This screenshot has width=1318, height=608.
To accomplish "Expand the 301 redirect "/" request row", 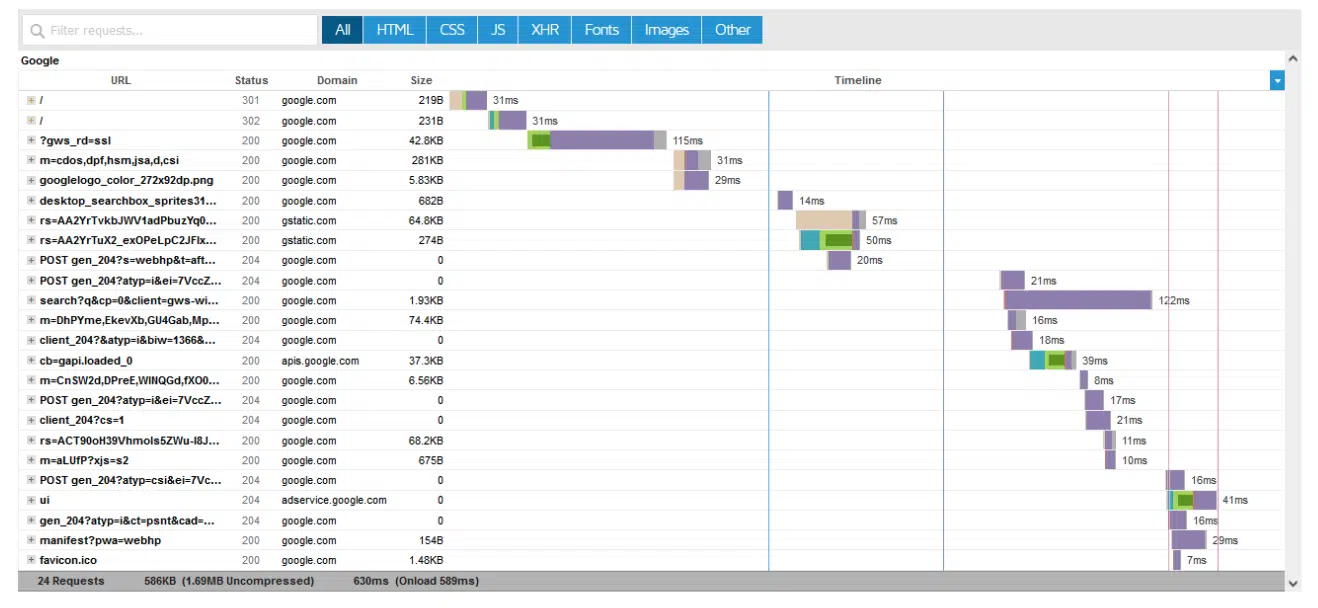I will click(x=31, y=101).
